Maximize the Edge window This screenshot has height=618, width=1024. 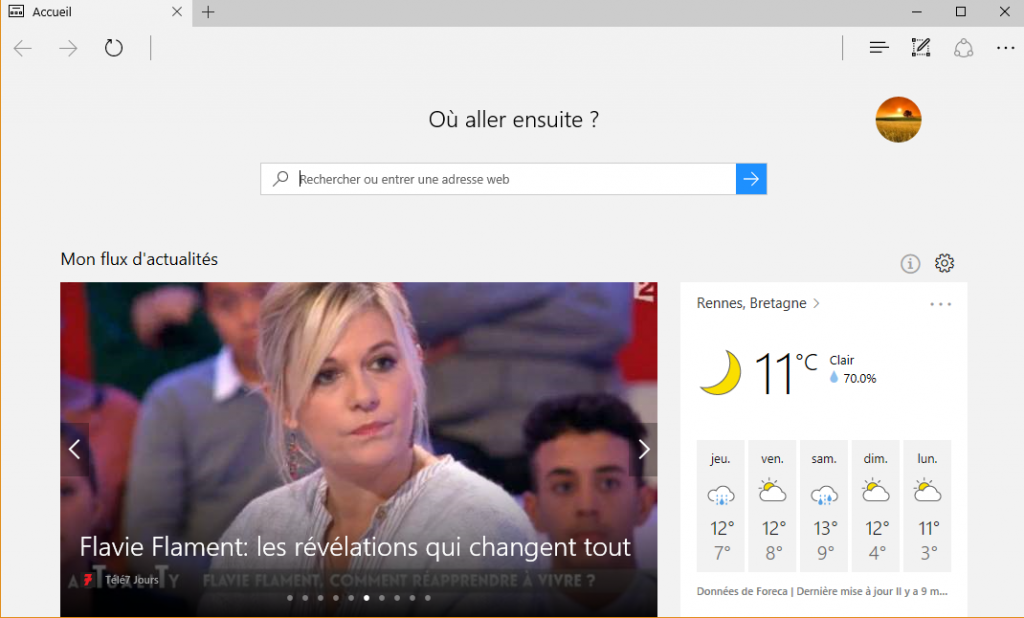coord(961,12)
